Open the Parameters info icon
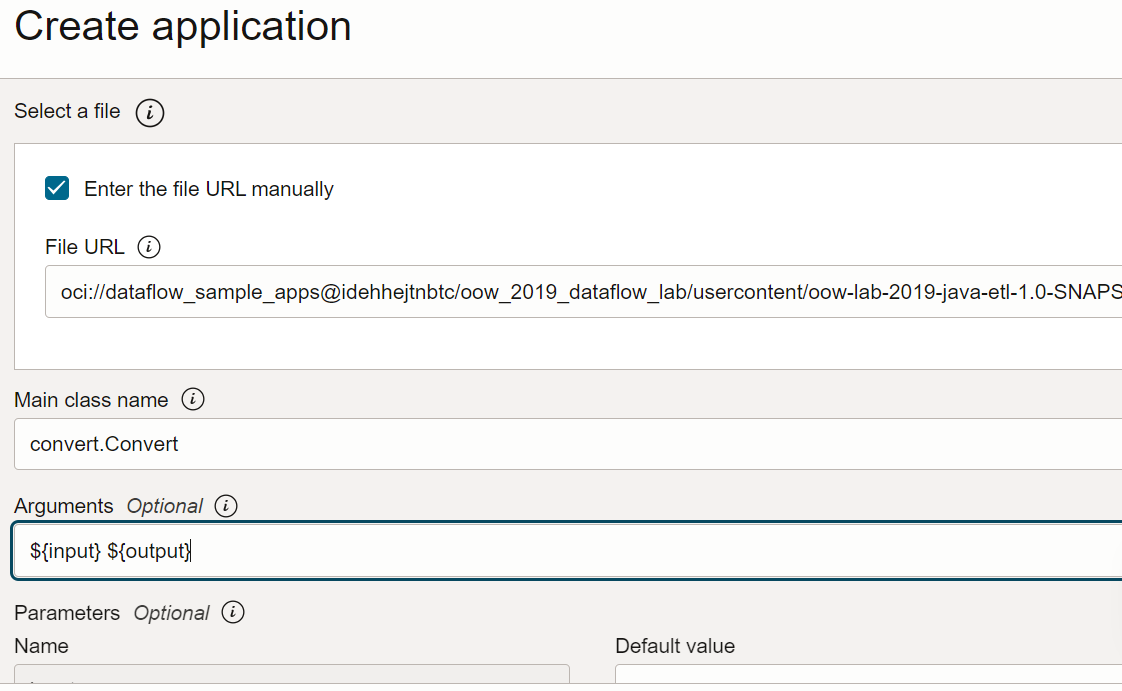The height and width of the screenshot is (691, 1122). 232,613
